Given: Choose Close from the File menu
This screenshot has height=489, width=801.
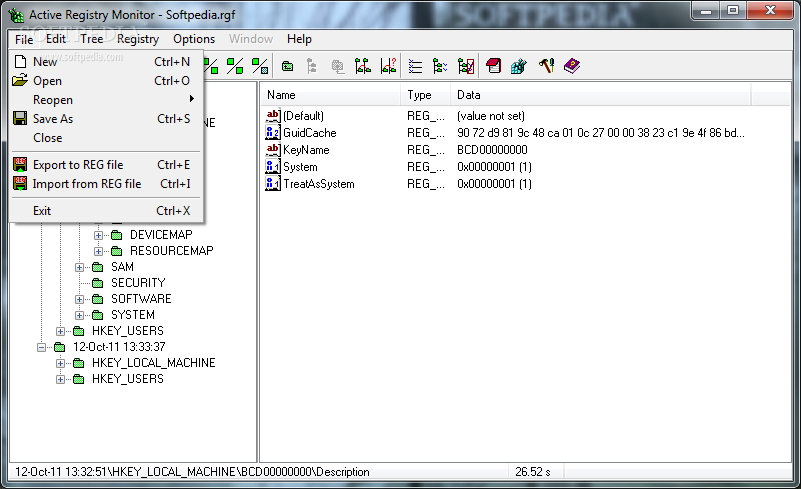Looking at the screenshot, I should point(106,137).
